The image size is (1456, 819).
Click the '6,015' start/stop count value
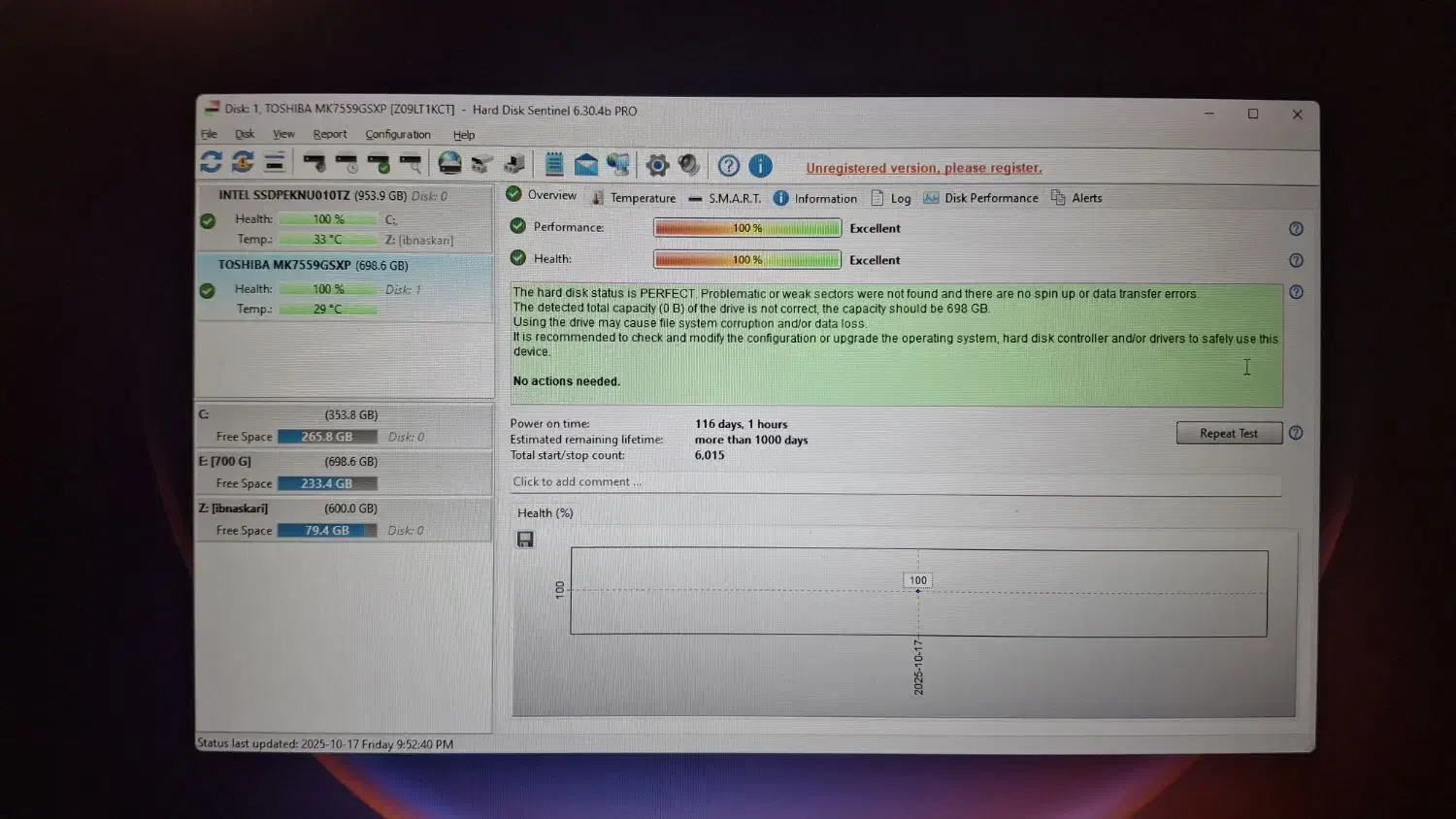click(710, 455)
